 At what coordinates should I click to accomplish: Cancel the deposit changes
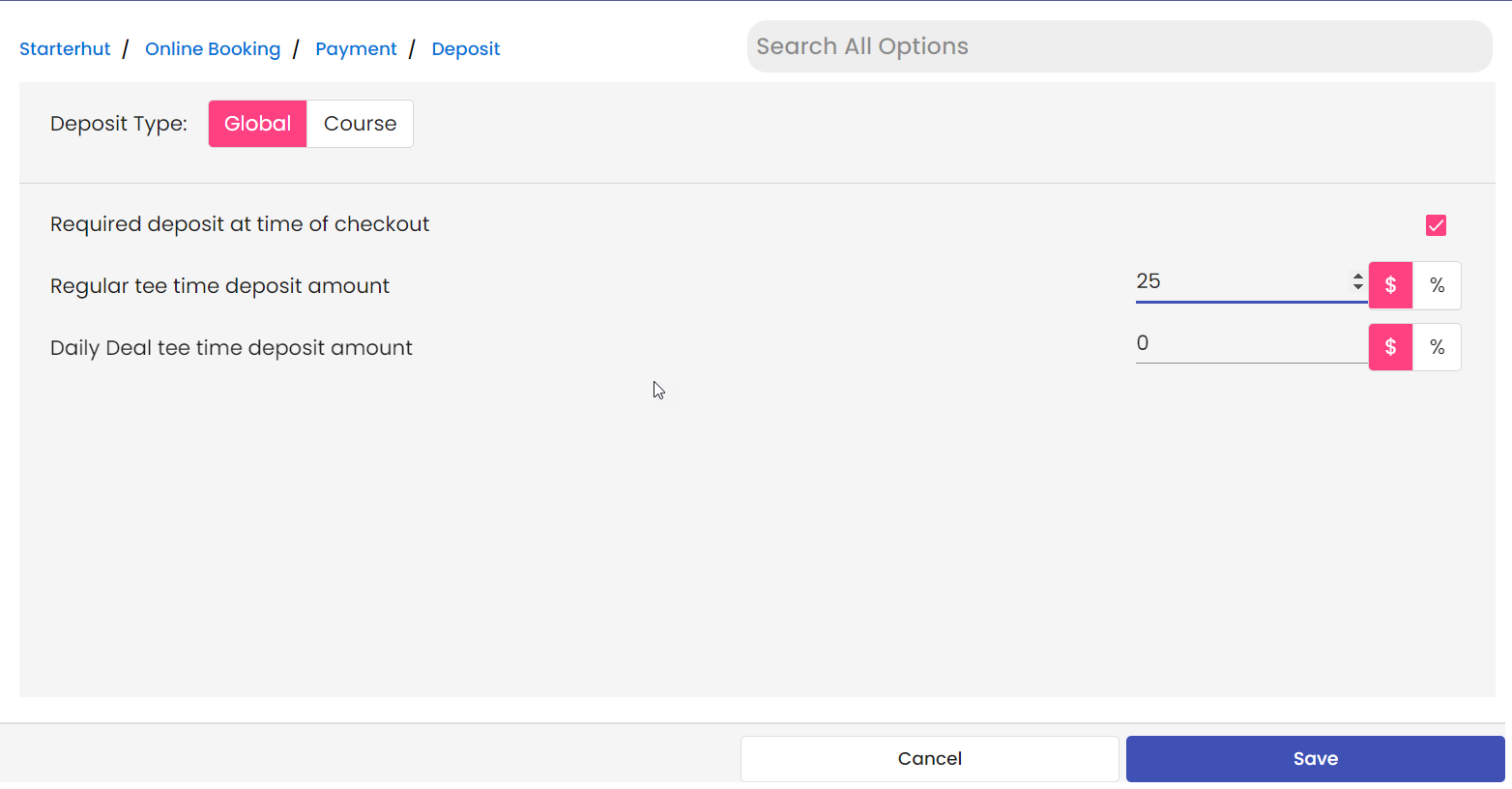point(930,759)
